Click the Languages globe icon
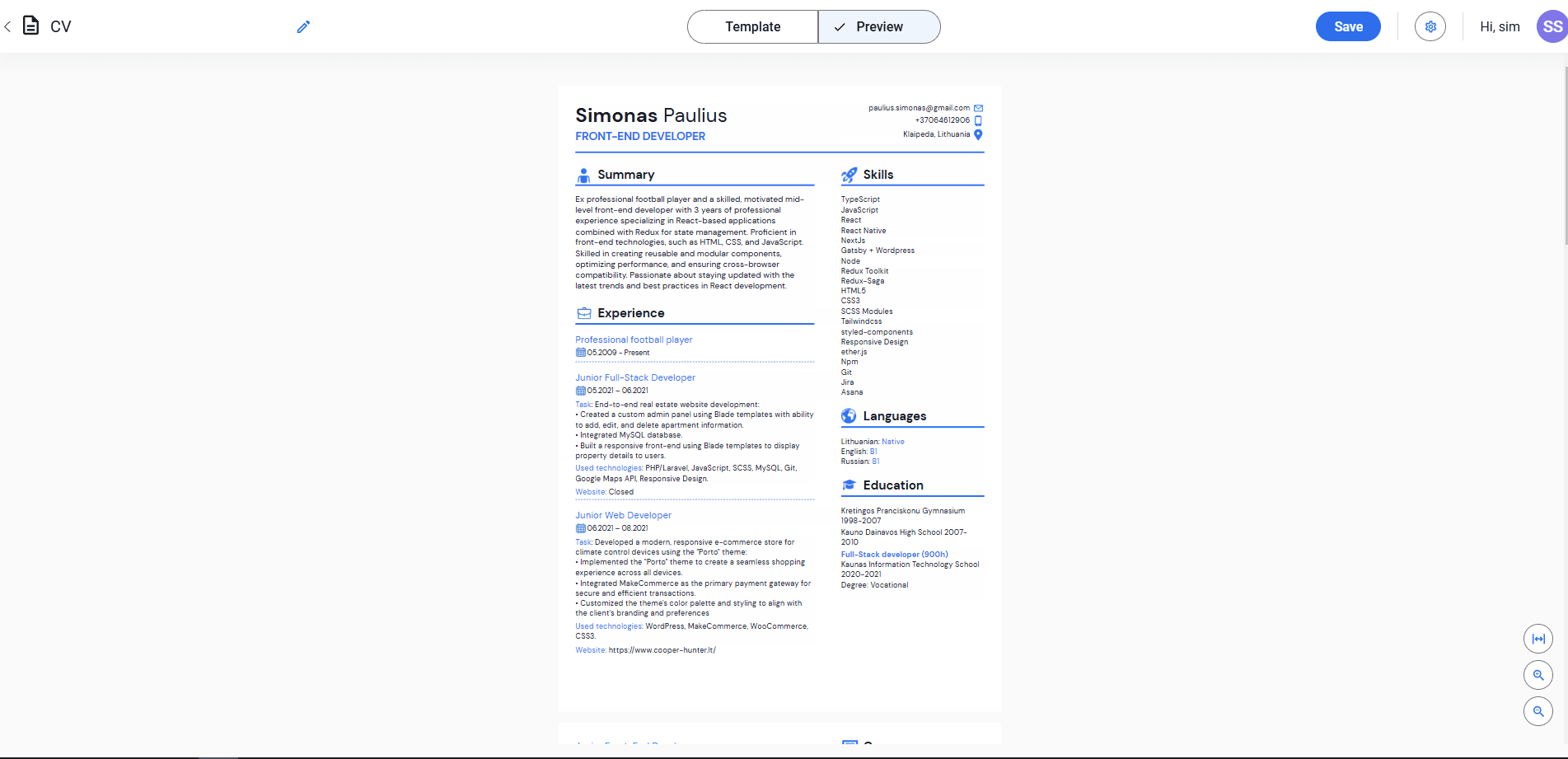This screenshot has width=1568, height=759. pyautogui.click(x=849, y=416)
